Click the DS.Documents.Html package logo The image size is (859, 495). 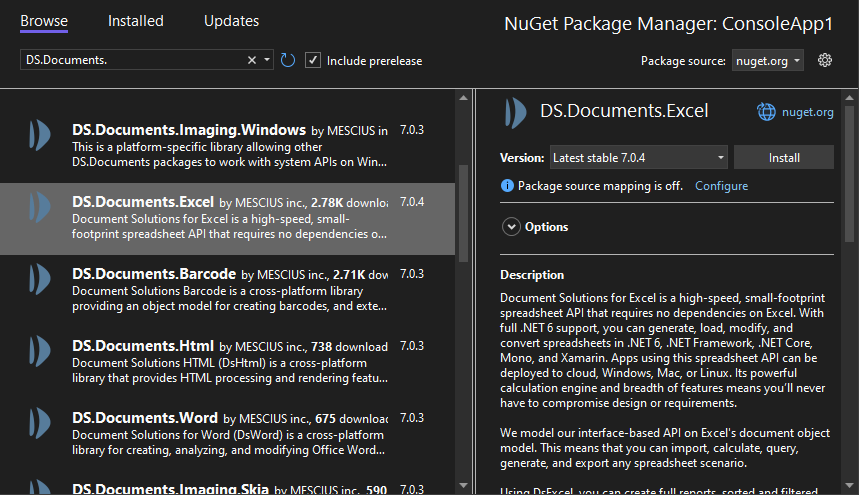tap(40, 351)
